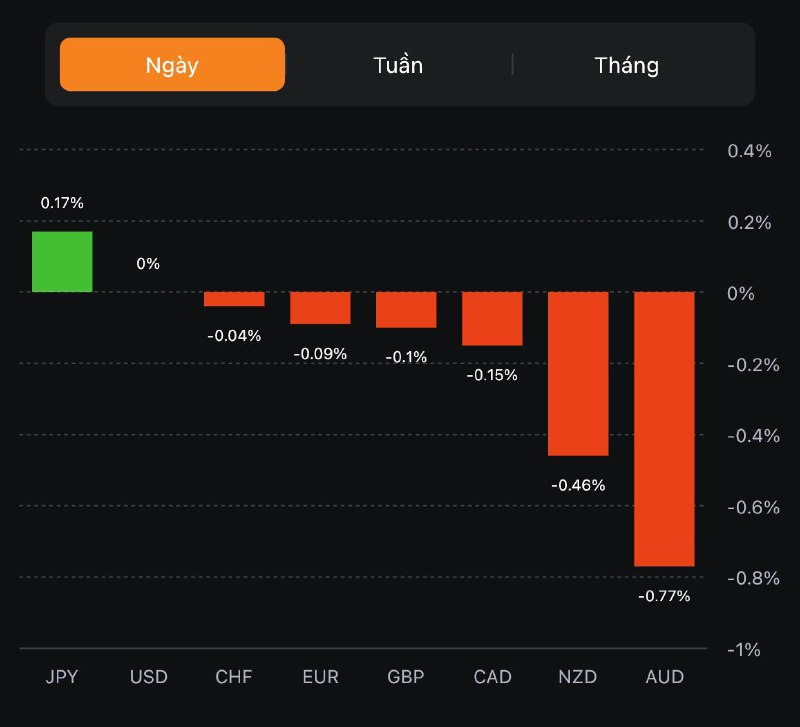Viewport: 800px width, 727px height.
Task: Click the JPY currency axis label
Action: pyautogui.click(x=62, y=677)
